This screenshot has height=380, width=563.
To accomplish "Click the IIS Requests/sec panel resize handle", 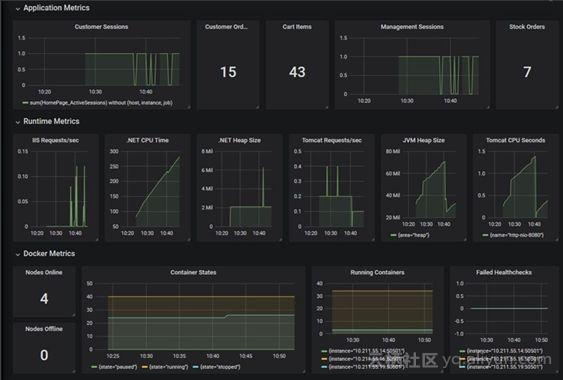I will pos(97,239).
